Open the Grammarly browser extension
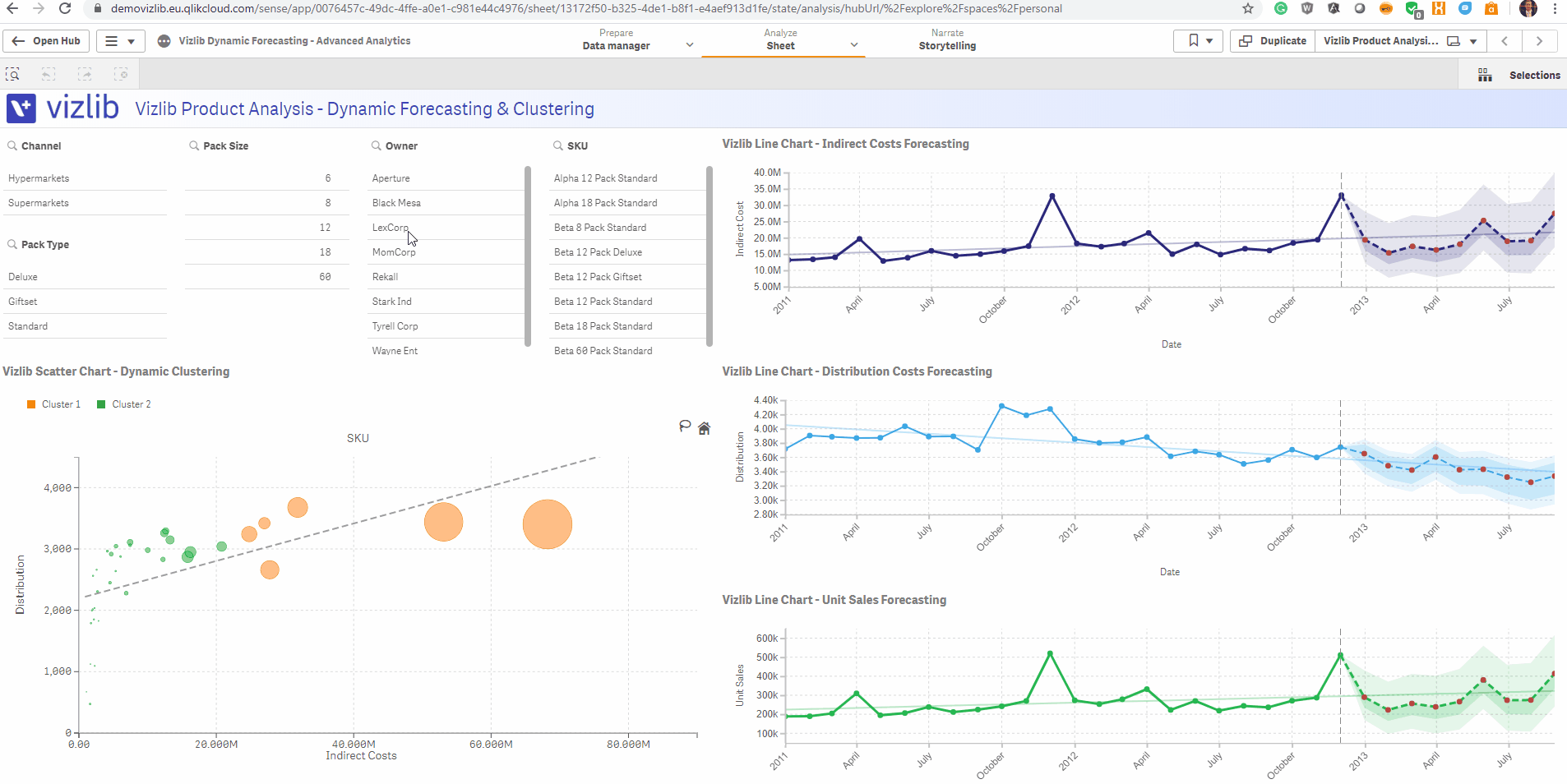Viewport: 1567px width, 784px height. click(1281, 8)
